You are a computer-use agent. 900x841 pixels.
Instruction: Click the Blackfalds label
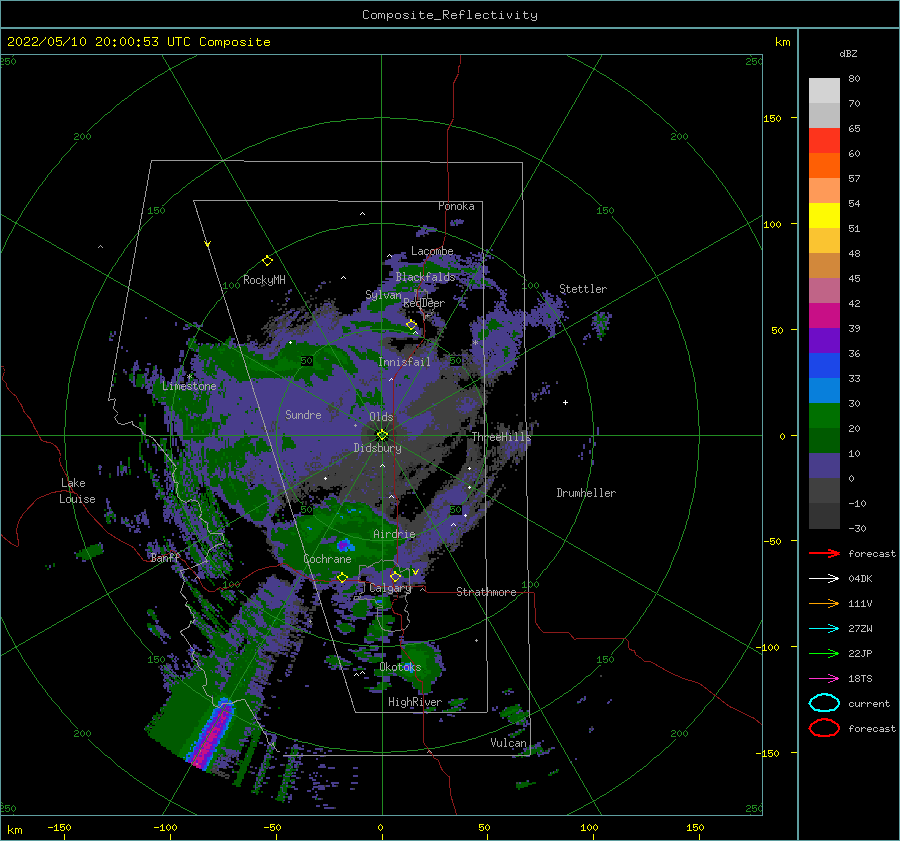425,277
